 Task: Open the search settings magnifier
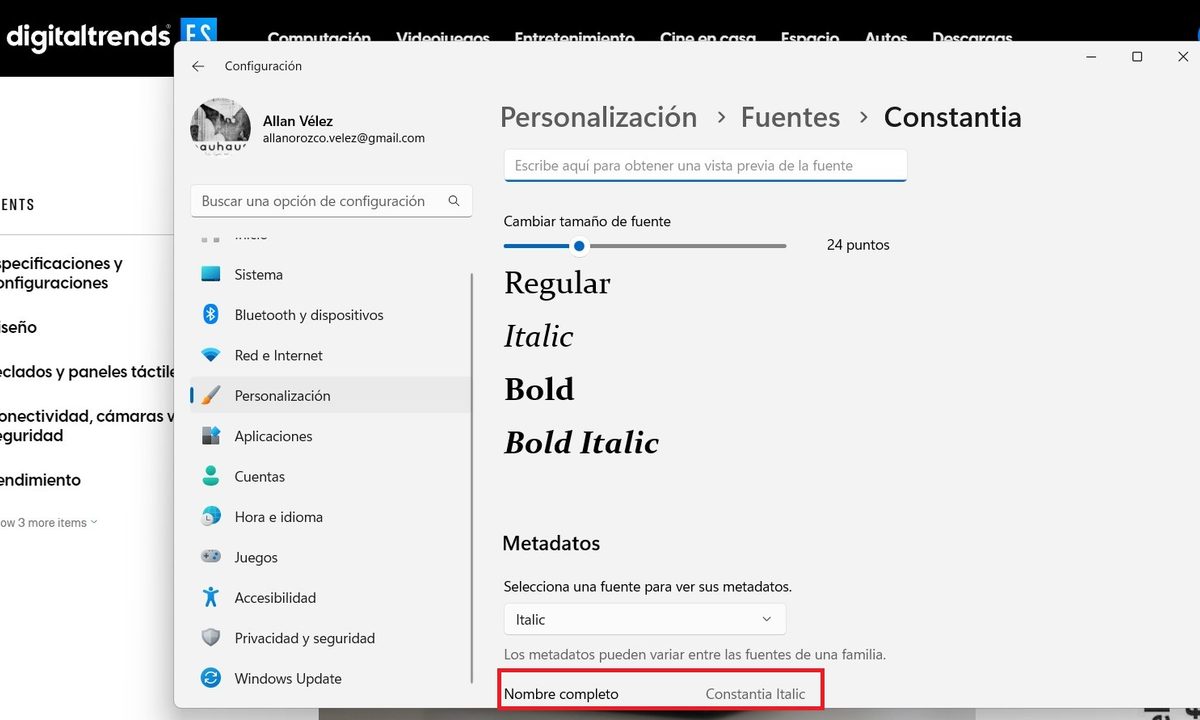coord(455,200)
